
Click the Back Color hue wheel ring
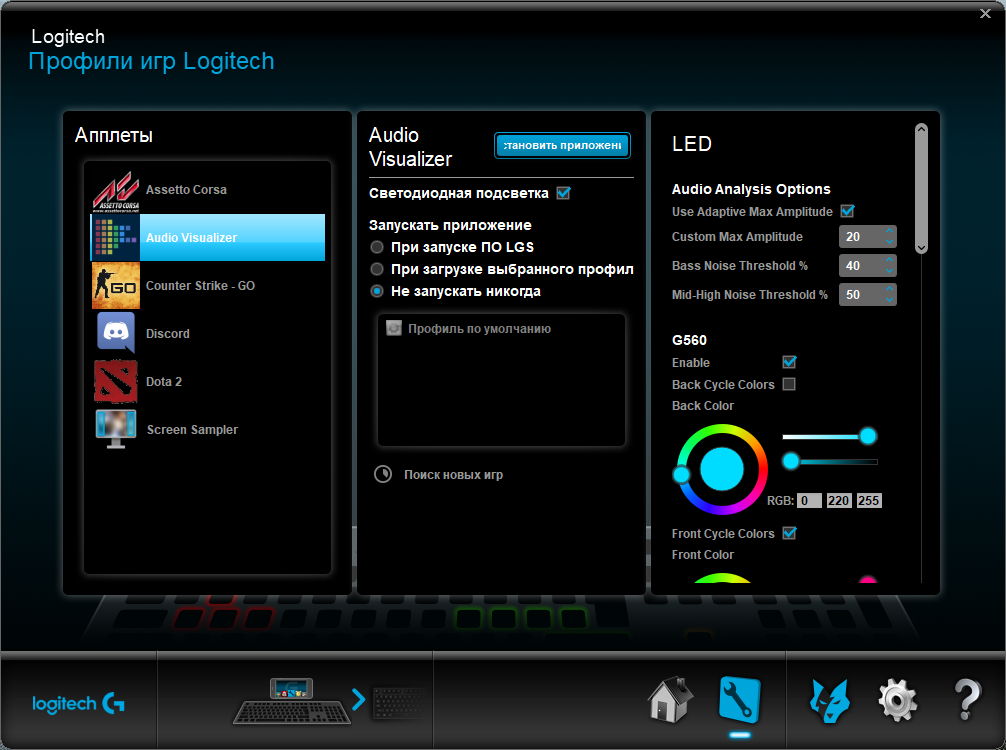722,431
